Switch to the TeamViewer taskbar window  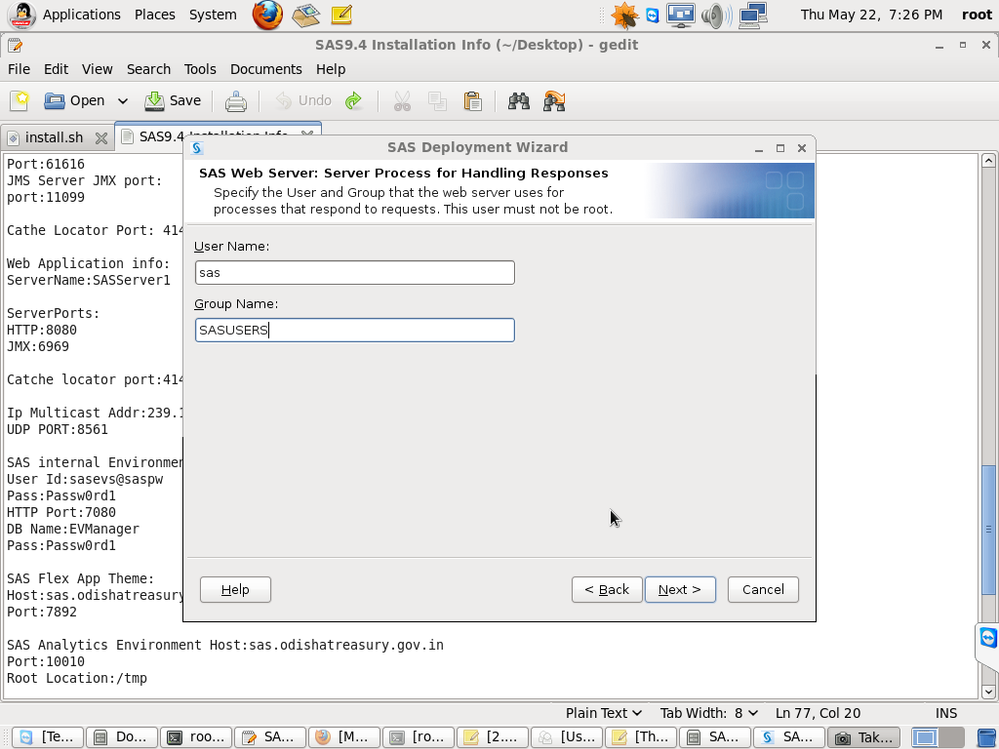pyautogui.click(x=47, y=737)
